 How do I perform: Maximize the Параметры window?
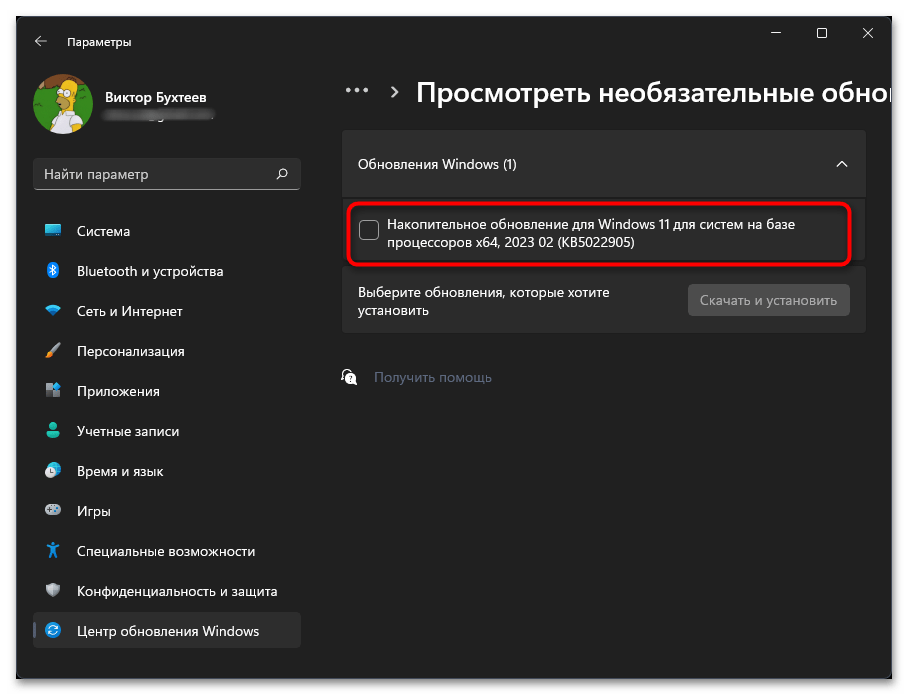pyautogui.click(x=822, y=33)
